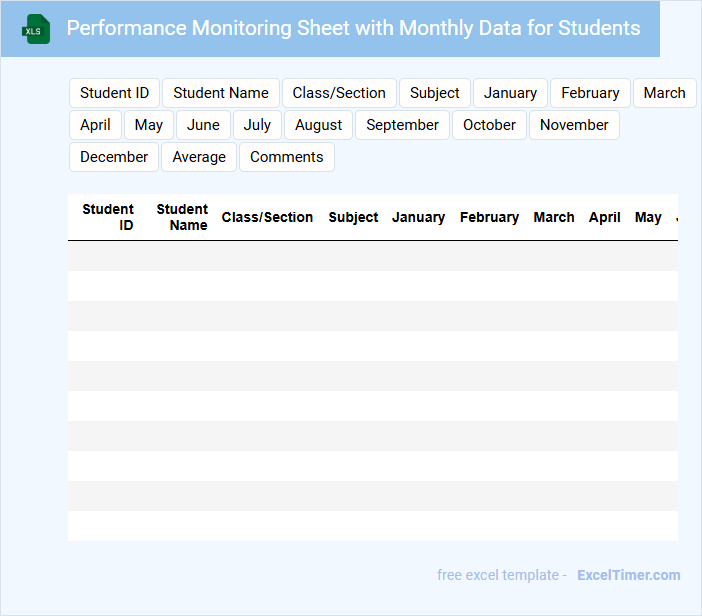Select the Student Name tag

221,93
